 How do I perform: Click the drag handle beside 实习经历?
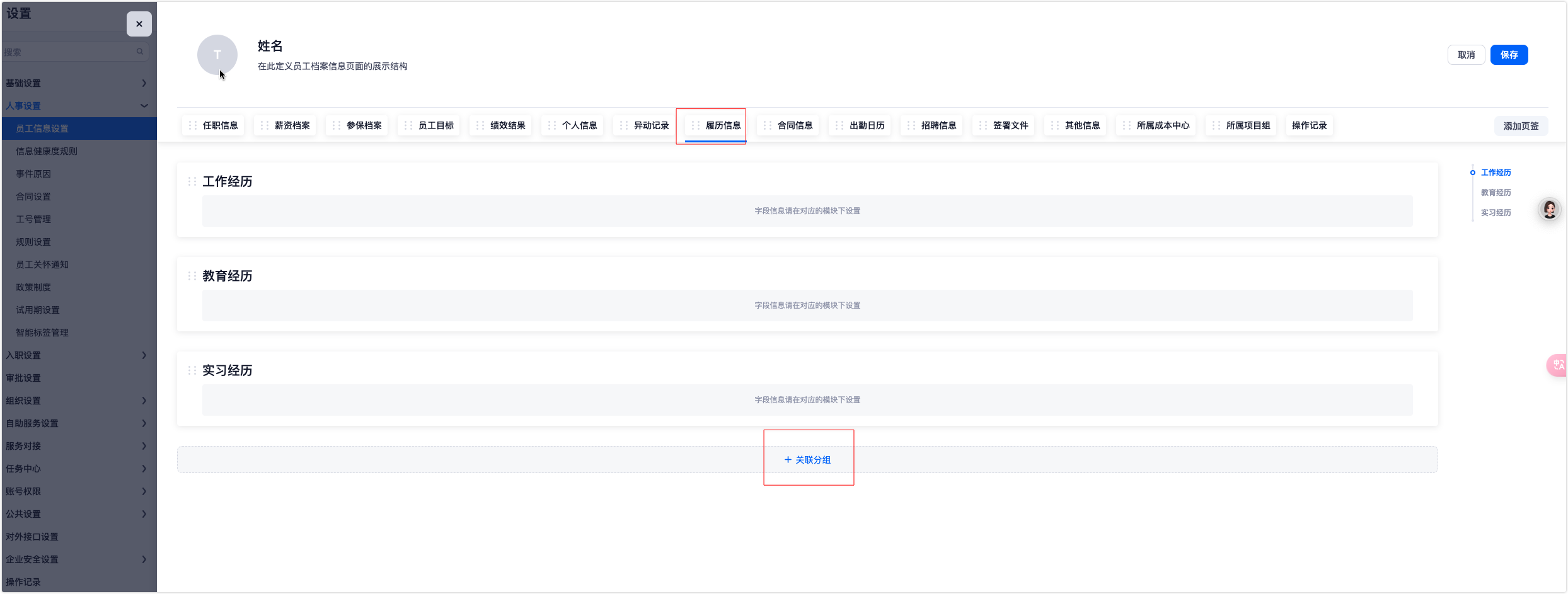click(192, 370)
